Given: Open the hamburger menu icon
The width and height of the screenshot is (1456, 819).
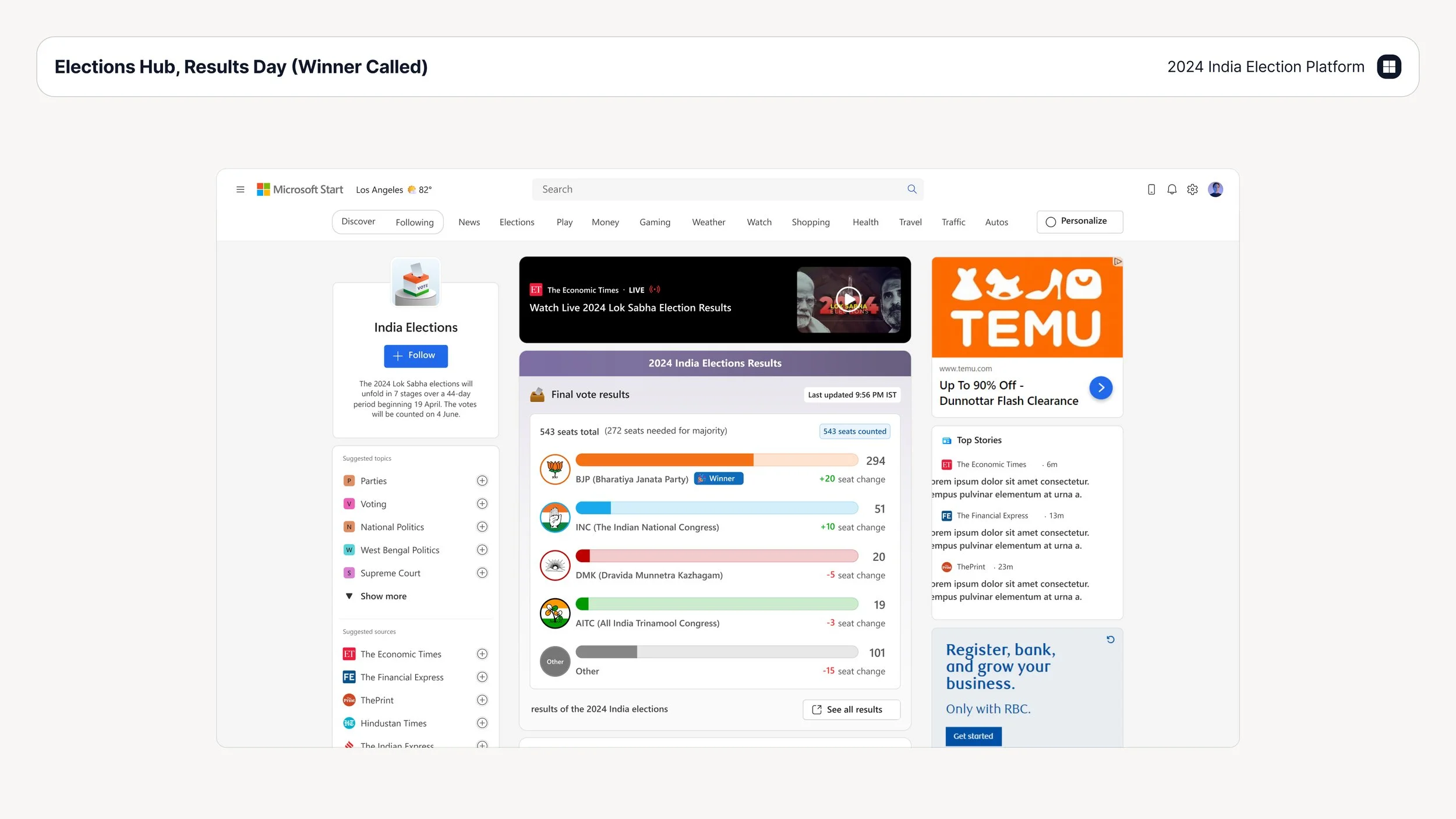Looking at the screenshot, I should (x=240, y=189).
